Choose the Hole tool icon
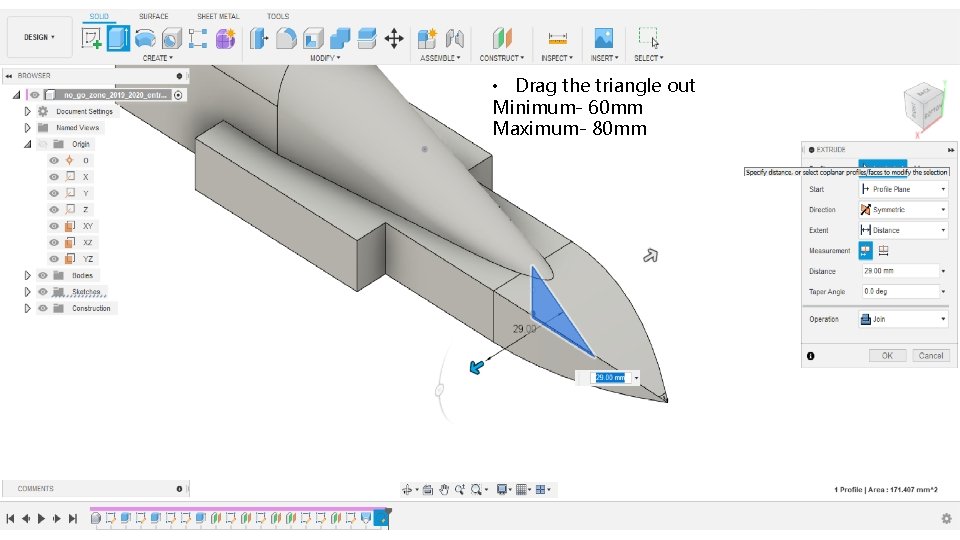The height and width of the screenshot is (540, 960). 172,39
